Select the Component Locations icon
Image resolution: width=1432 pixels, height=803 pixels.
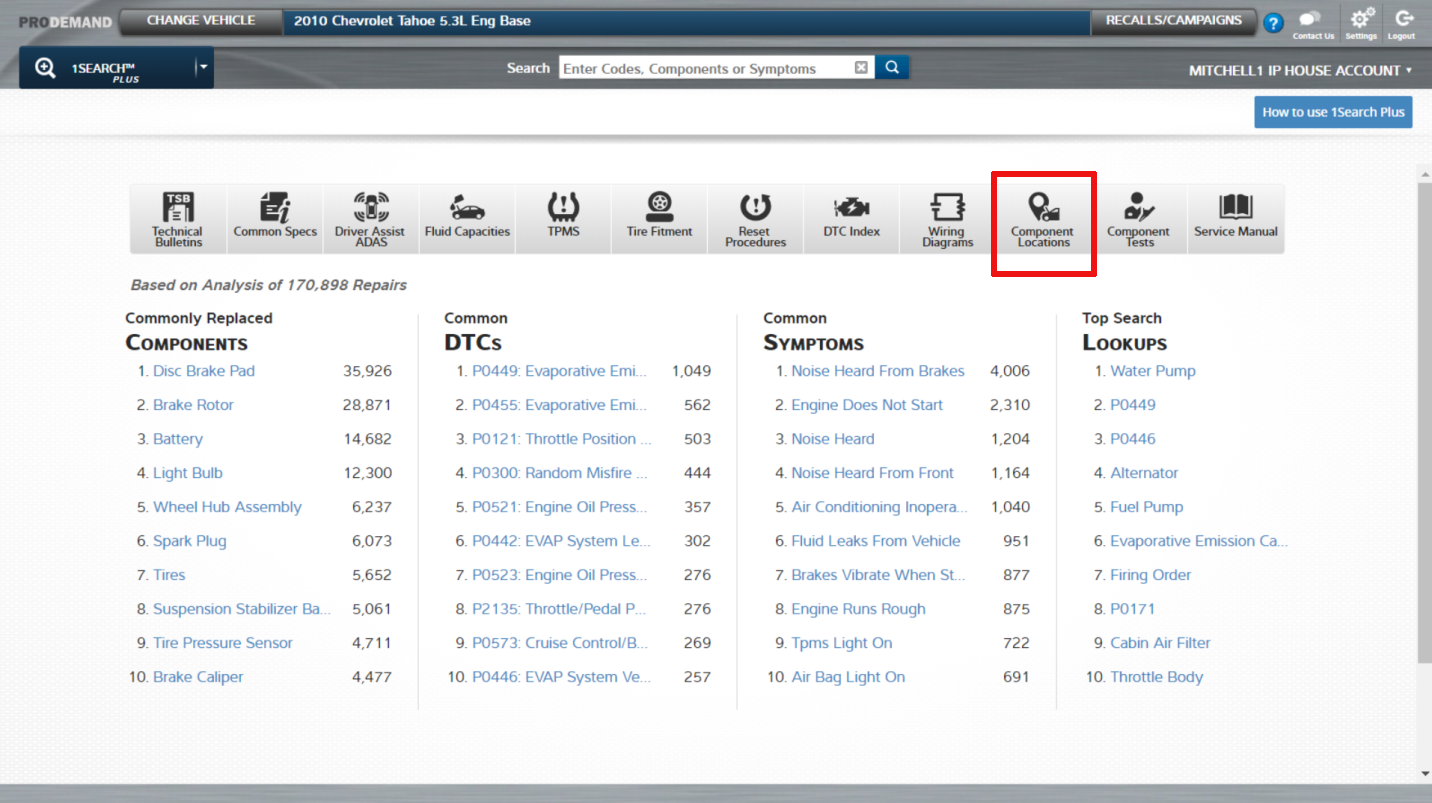click(1043, 219)
